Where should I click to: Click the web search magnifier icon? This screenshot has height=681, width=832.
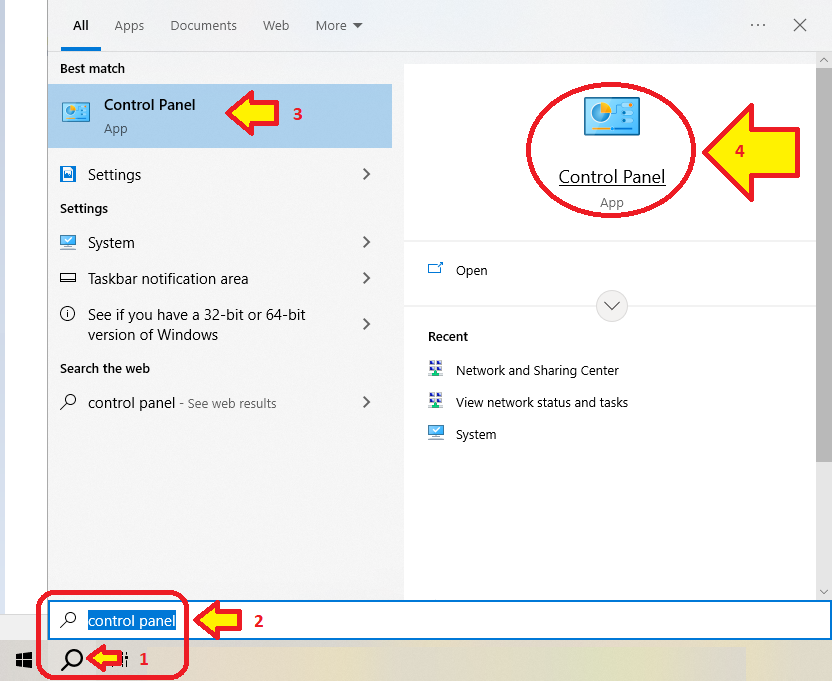68,402
